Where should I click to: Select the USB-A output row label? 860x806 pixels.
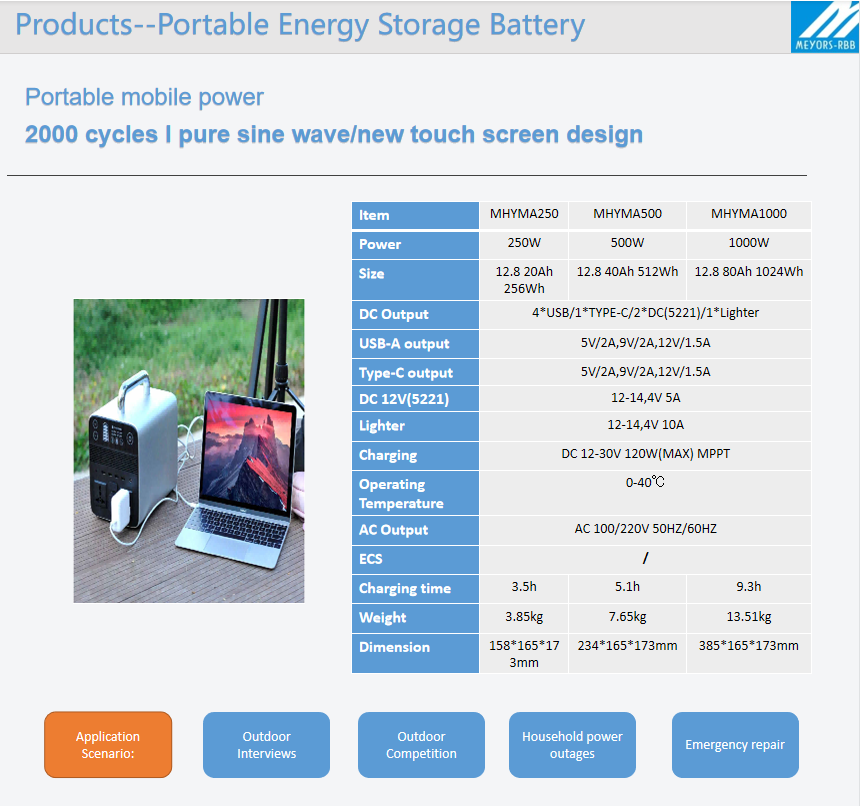coord(415,344)
